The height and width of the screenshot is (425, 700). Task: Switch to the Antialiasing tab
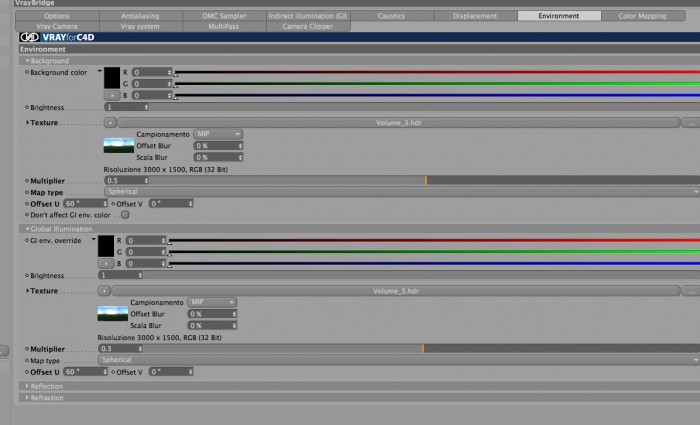click(x=141, y=16)
